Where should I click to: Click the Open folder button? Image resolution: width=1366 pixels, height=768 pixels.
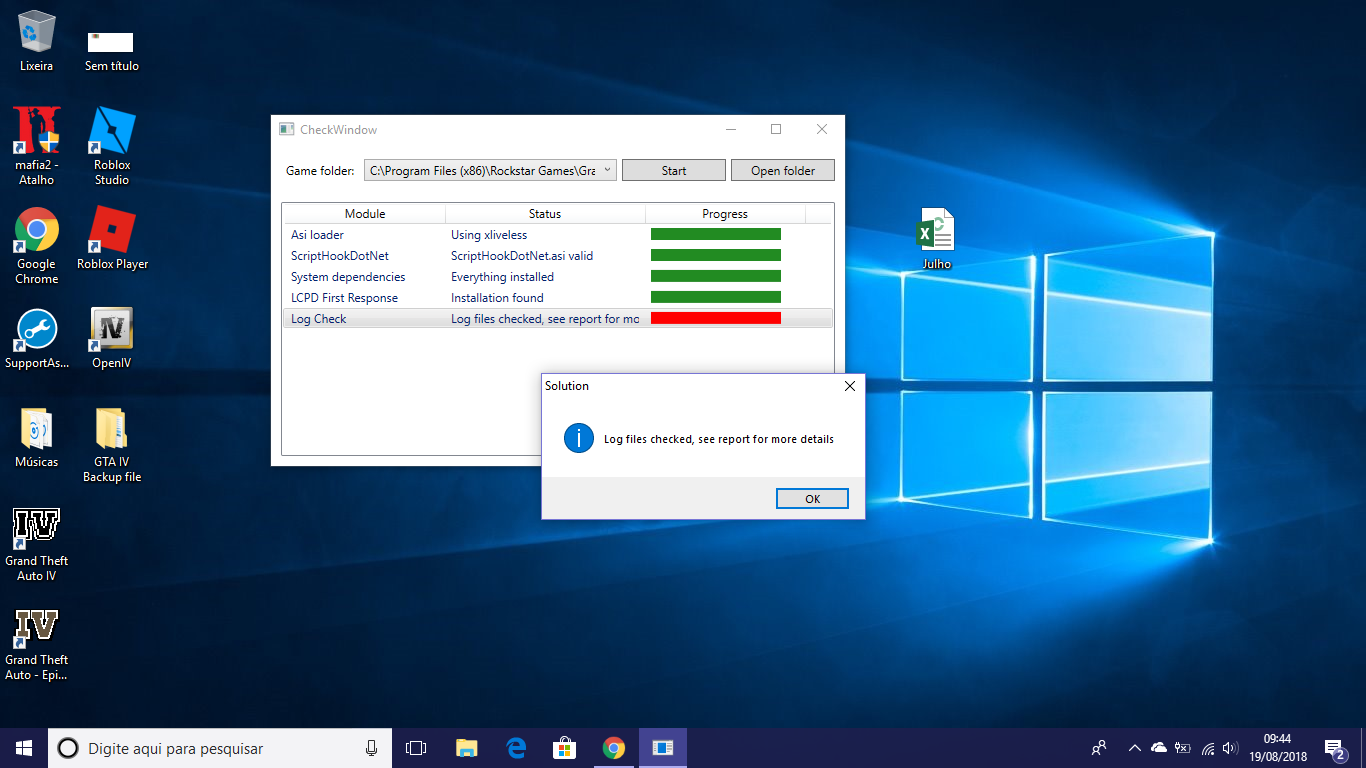pos(782,171)
